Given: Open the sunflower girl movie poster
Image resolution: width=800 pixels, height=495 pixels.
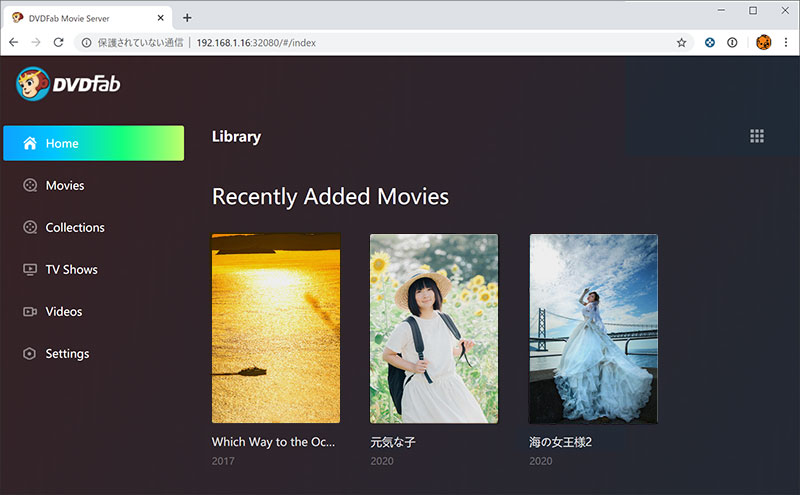Looking at the screenshot, I should coord(434,329).
